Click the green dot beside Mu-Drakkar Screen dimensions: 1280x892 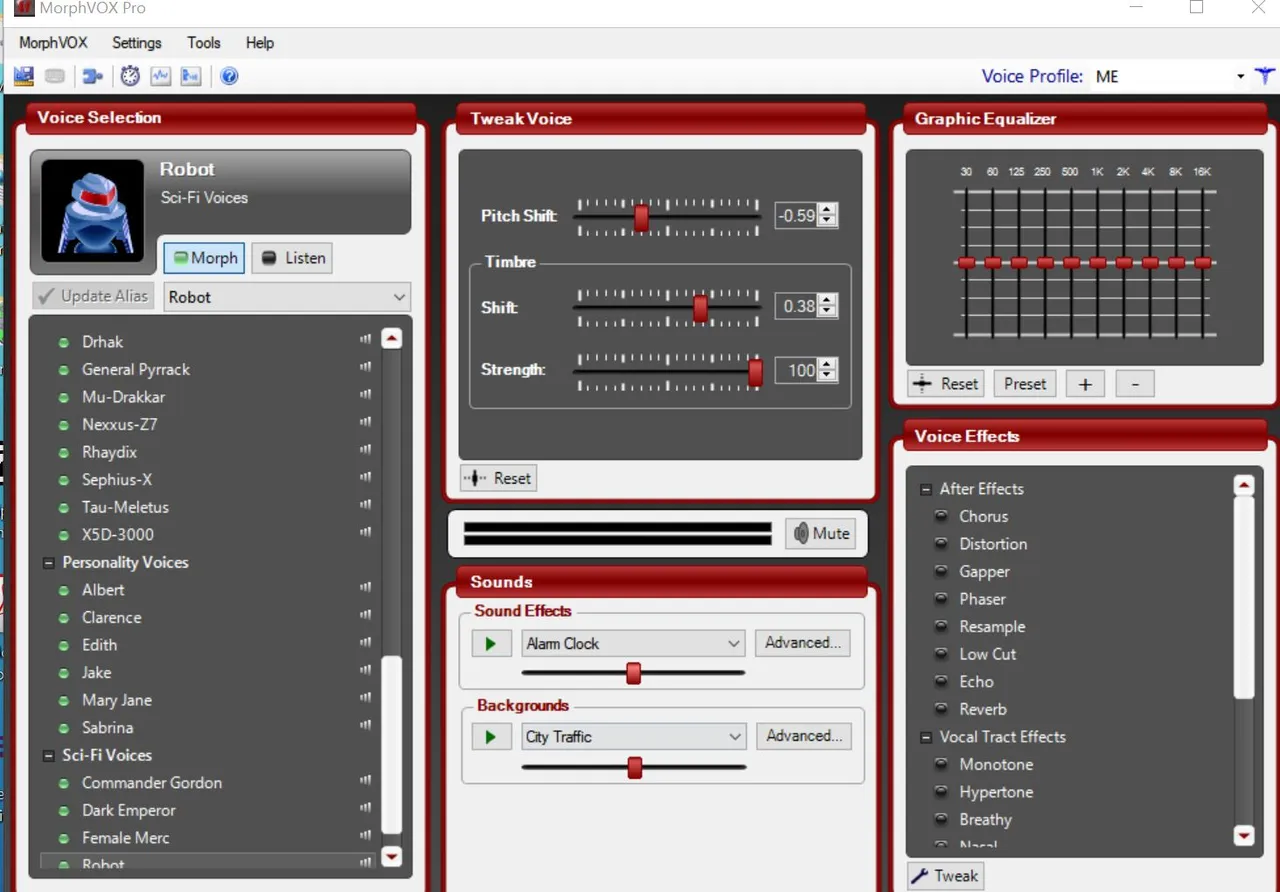pos(64,398)
